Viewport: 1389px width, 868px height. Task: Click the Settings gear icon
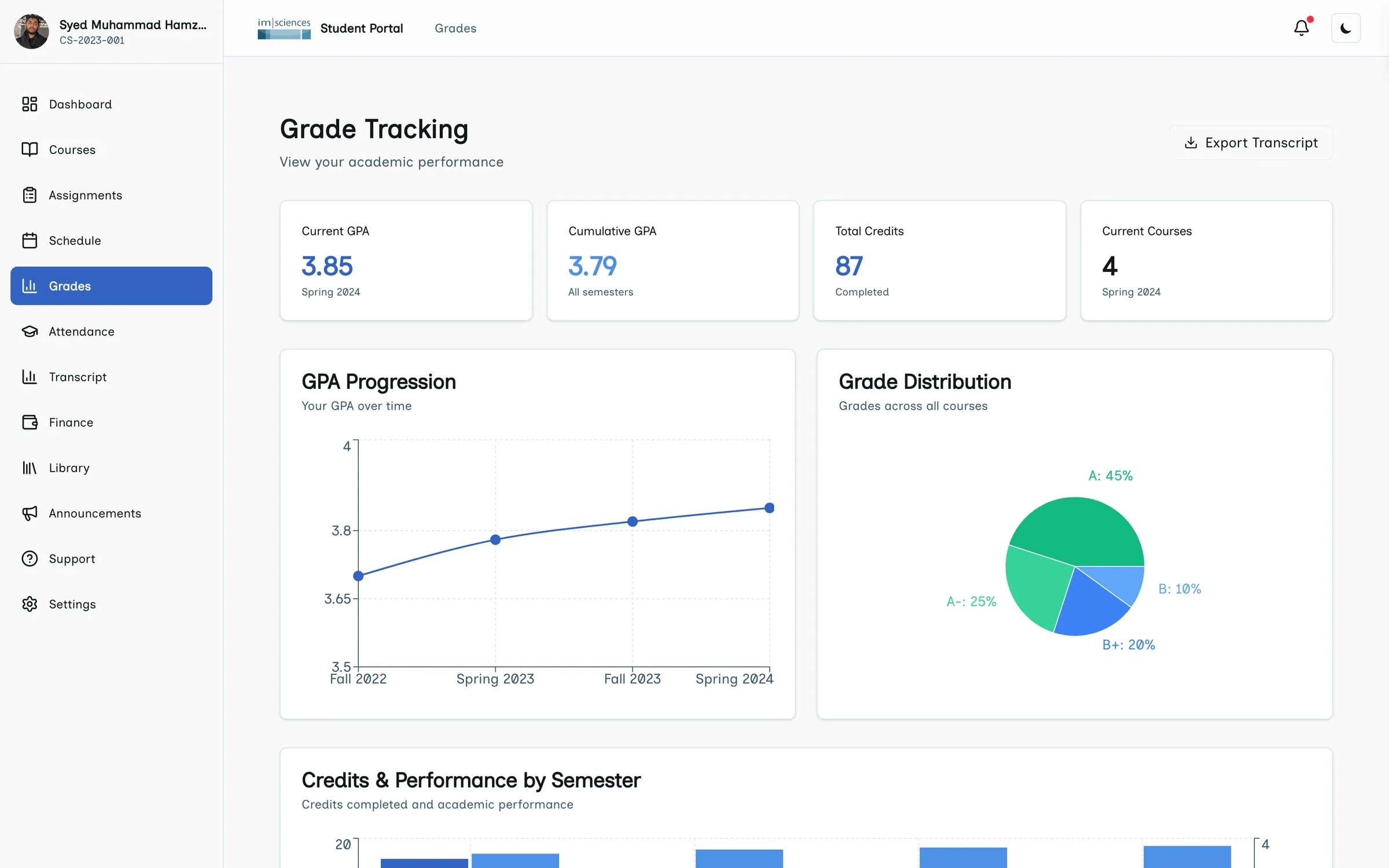[30, 604]
